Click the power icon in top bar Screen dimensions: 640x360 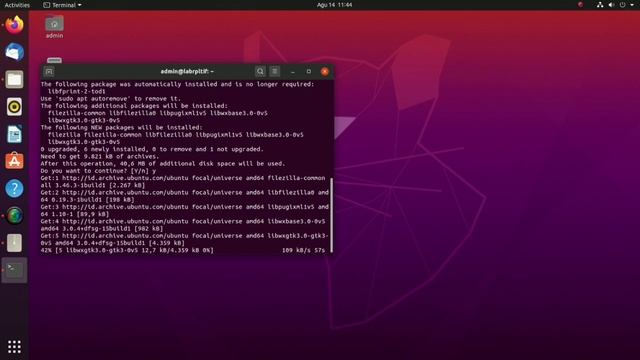[622, 5]
